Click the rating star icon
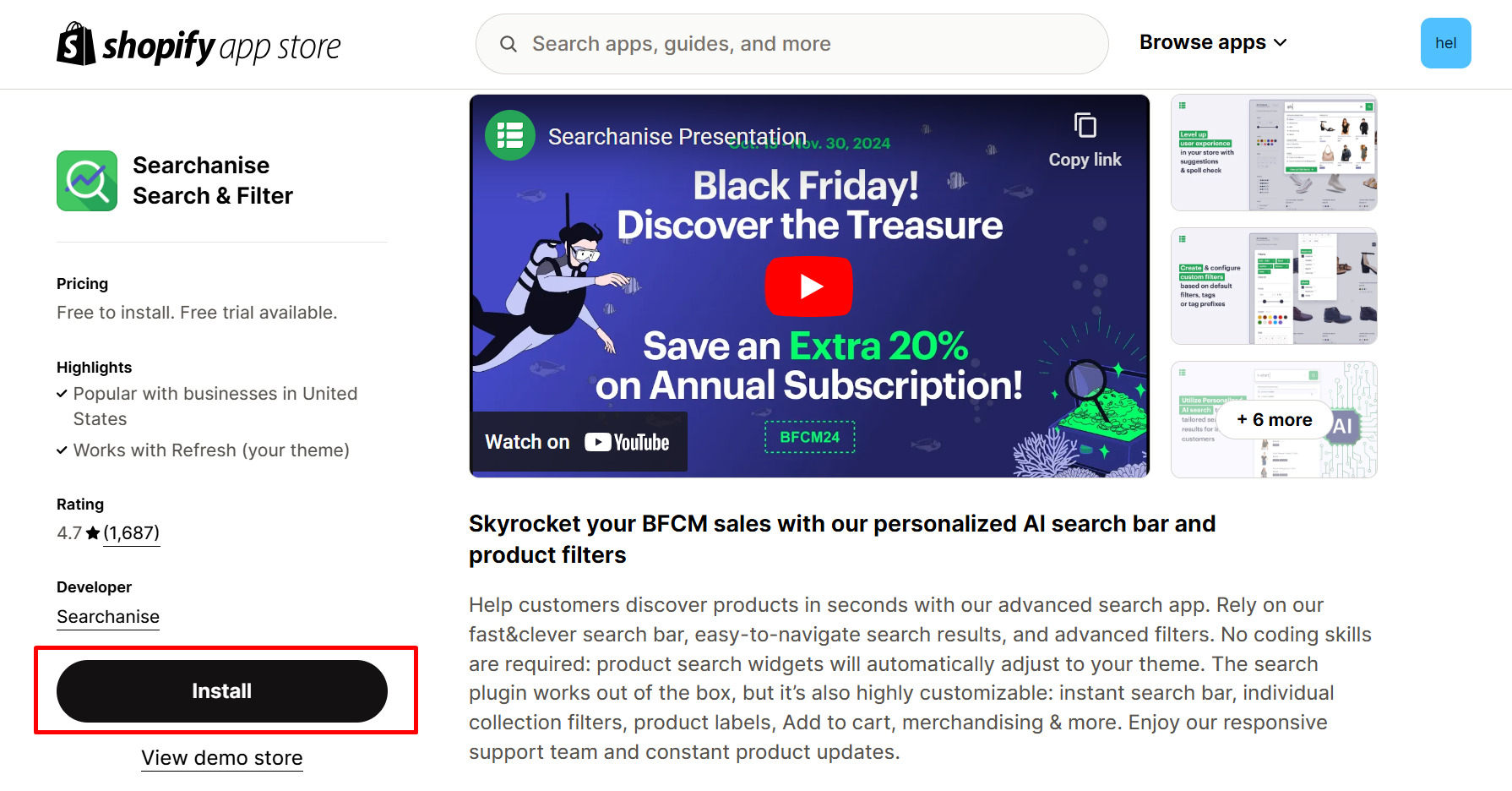 (x=93, y=533)
